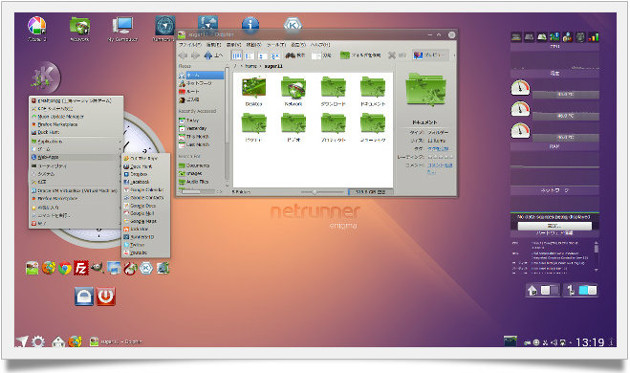
Task: Switch Dolphin to columns view mode
Action: [262, 55]
